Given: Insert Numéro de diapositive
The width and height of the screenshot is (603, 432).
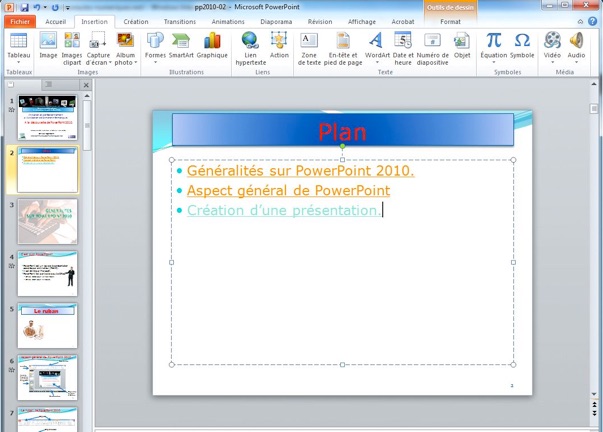Looking at the screenshot, I should point(432,48).
